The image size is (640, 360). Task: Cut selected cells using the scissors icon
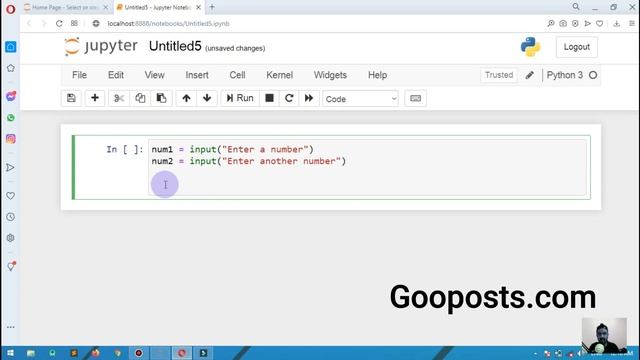click(119, 98)
